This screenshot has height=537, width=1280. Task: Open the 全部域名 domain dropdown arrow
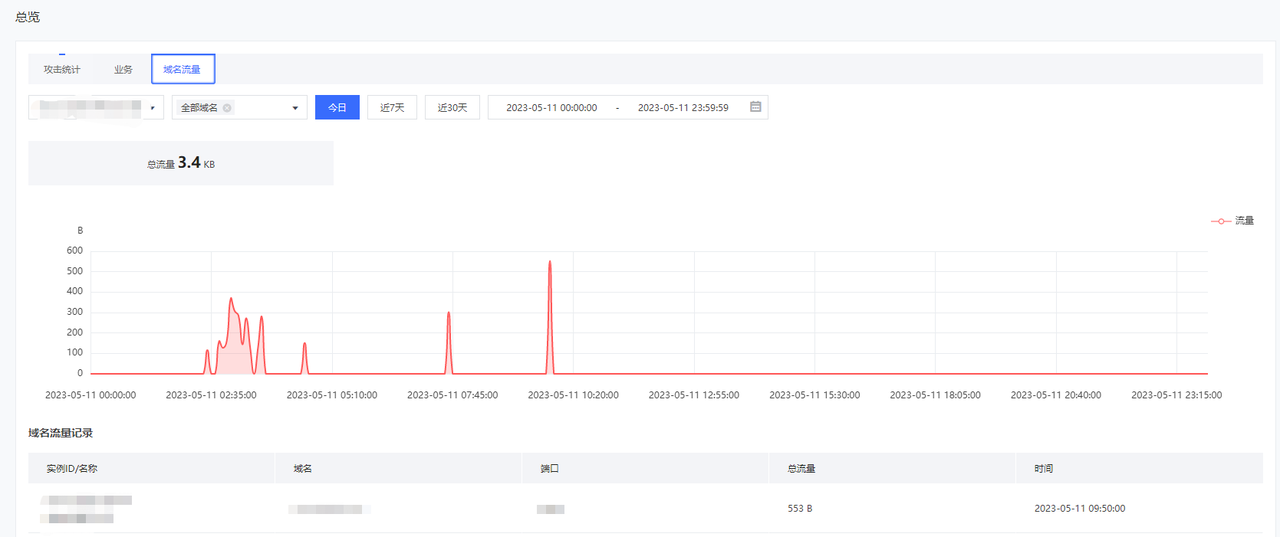(x=295, y=108)
